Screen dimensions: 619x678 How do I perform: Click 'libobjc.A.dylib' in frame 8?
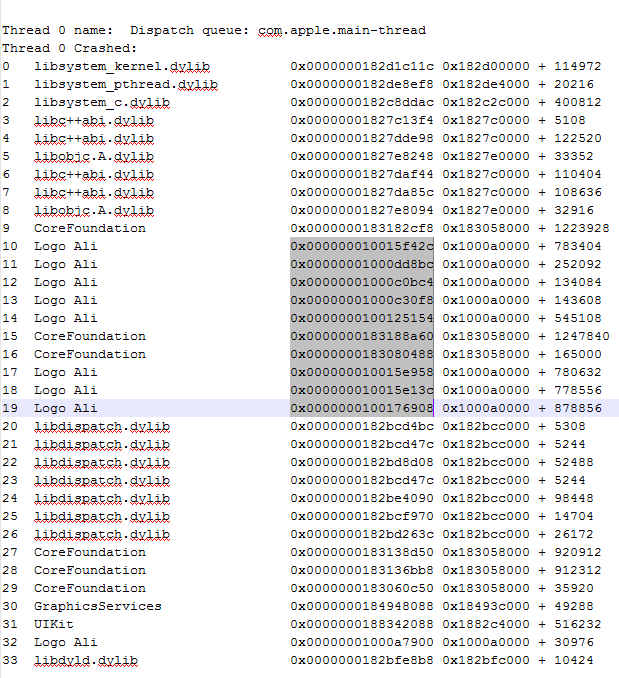coord(94,210)
